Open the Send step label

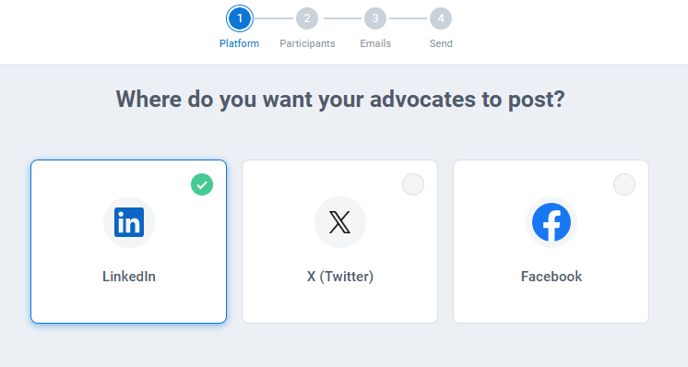[441, 43]
